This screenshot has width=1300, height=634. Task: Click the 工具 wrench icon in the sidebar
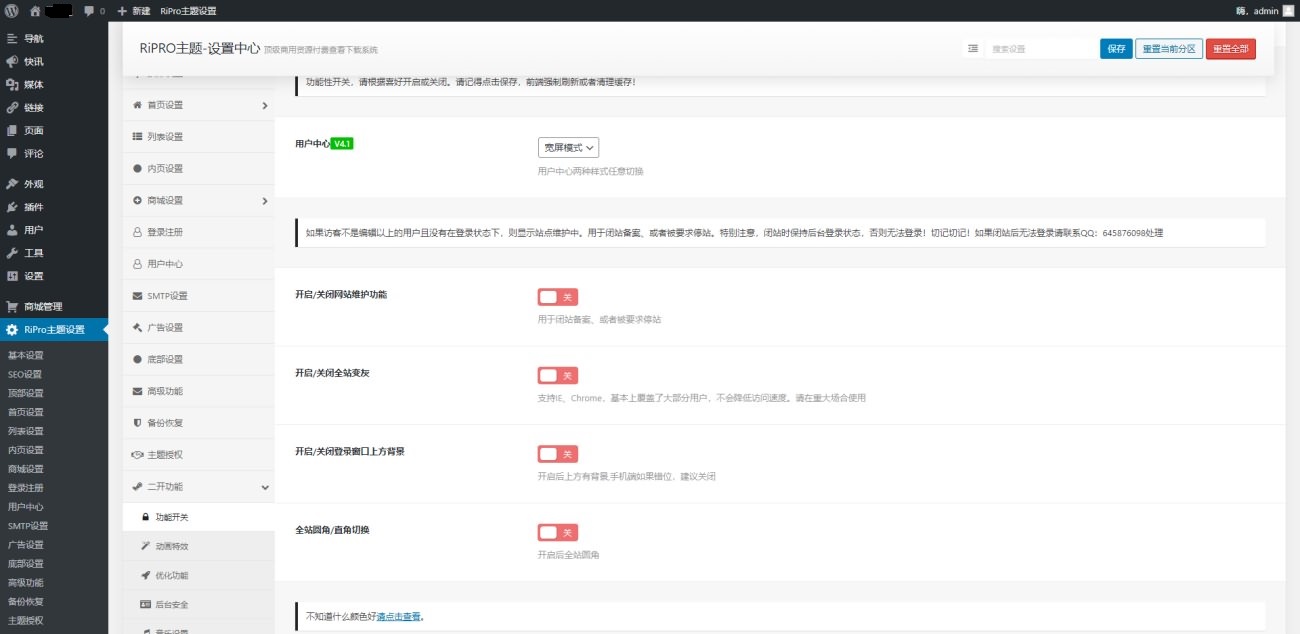12,253
